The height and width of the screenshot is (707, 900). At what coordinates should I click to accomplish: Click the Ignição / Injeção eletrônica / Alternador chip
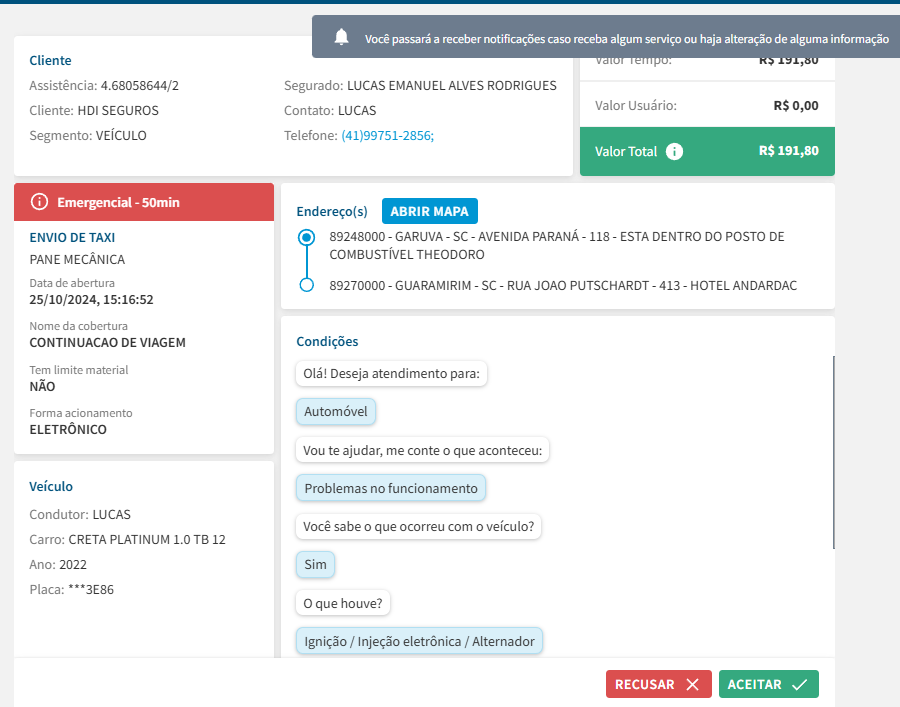coord(419,642)
